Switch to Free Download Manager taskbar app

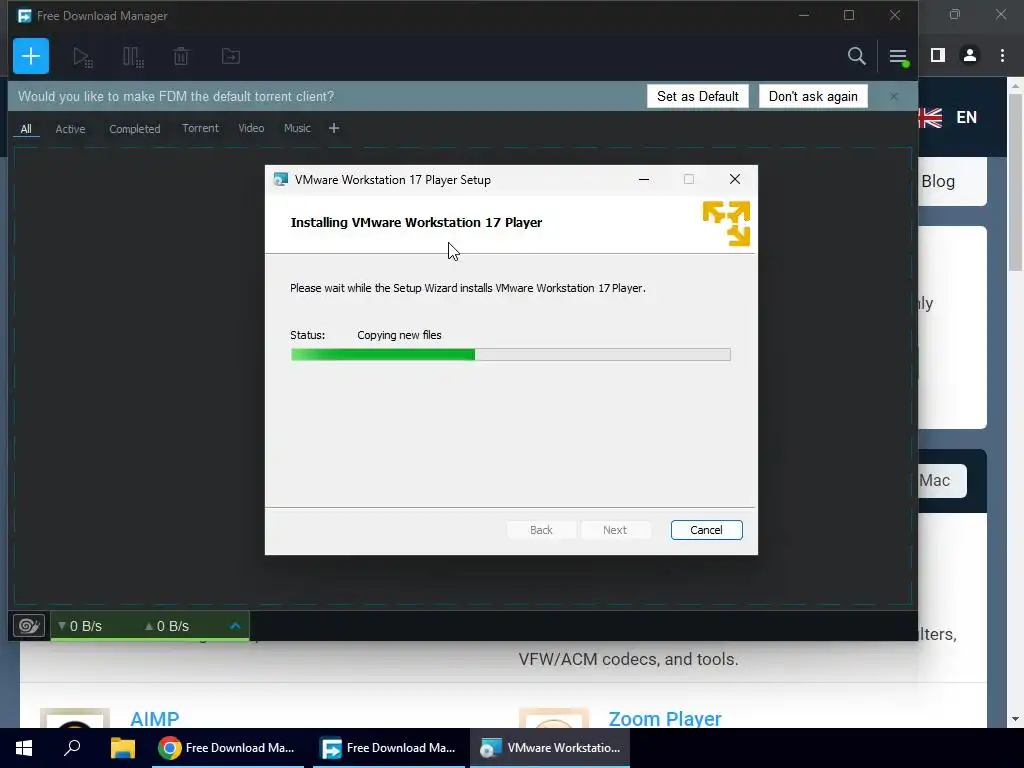coord(389,748)
